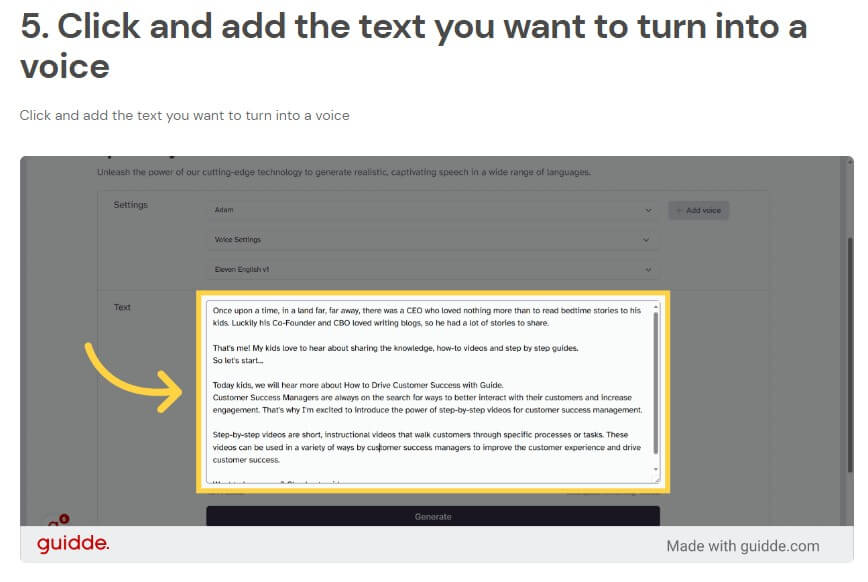Click the chevron on Eleven English v1
The height and width of the screenshot is (582, 868).
(x=648, y=270)
